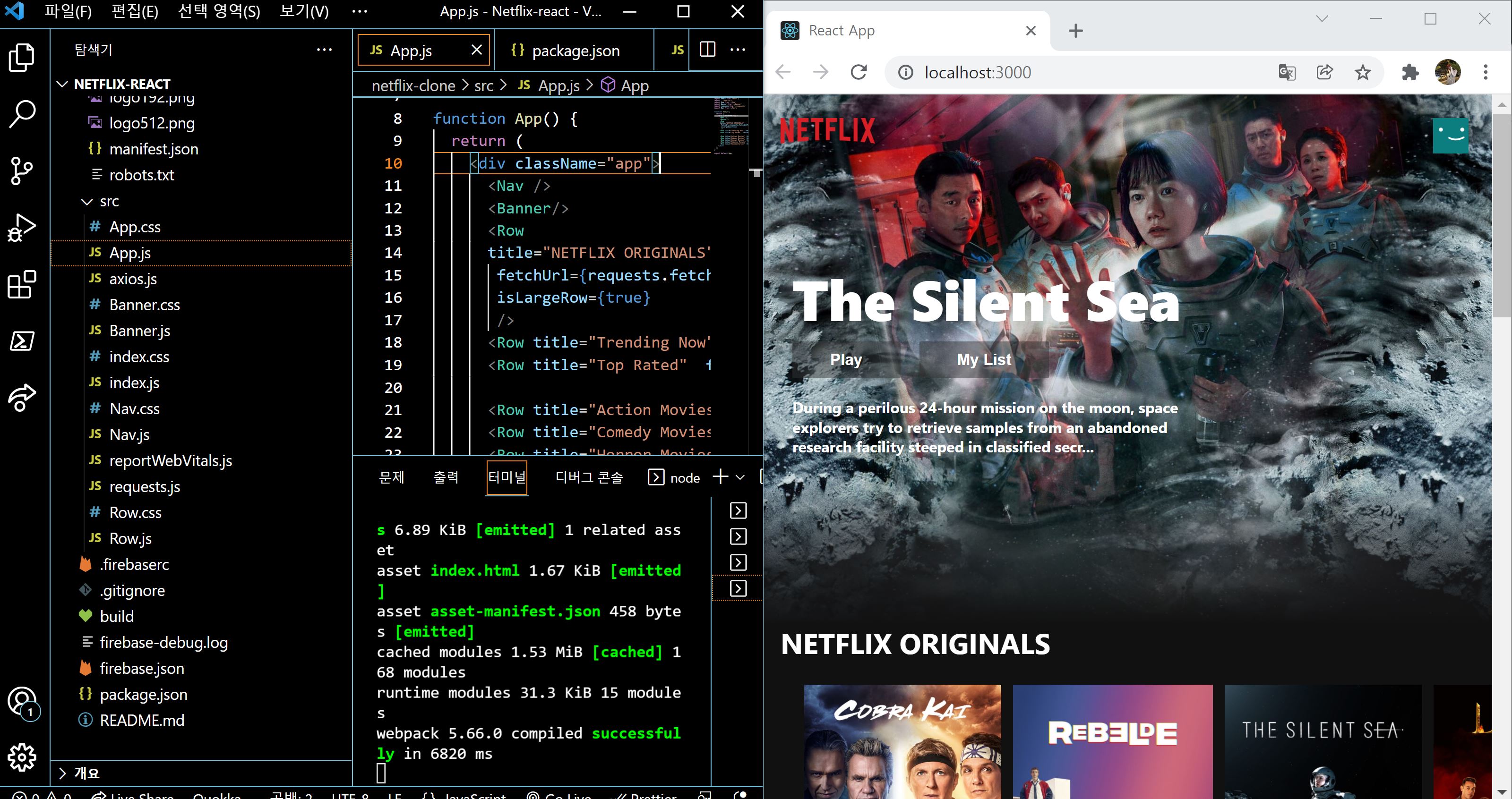This screenshot has height=799, width=1512.
Task: Close the App.js editor tab
Action: (477, 51)
